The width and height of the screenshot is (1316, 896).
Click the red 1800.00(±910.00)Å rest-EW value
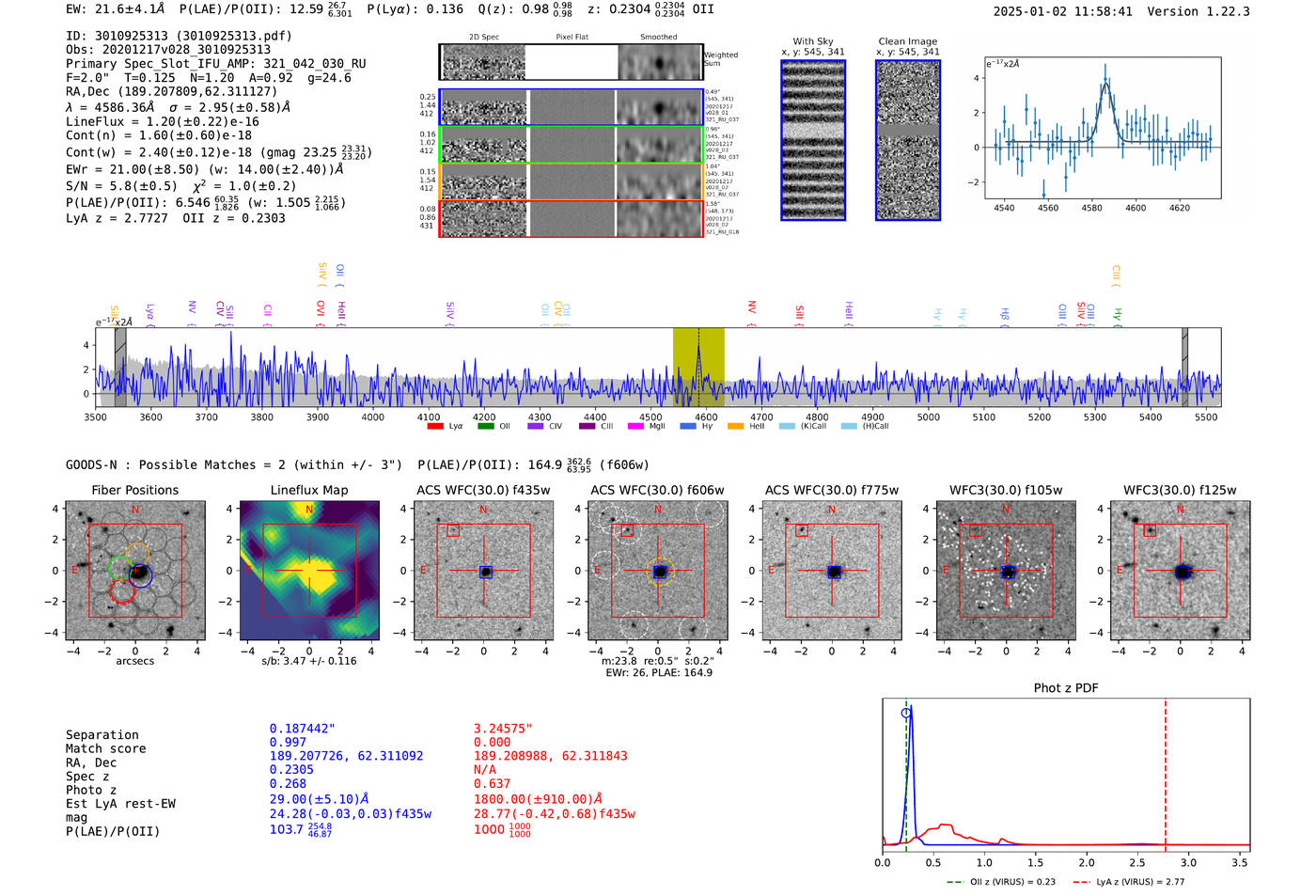tap(538, 799)
